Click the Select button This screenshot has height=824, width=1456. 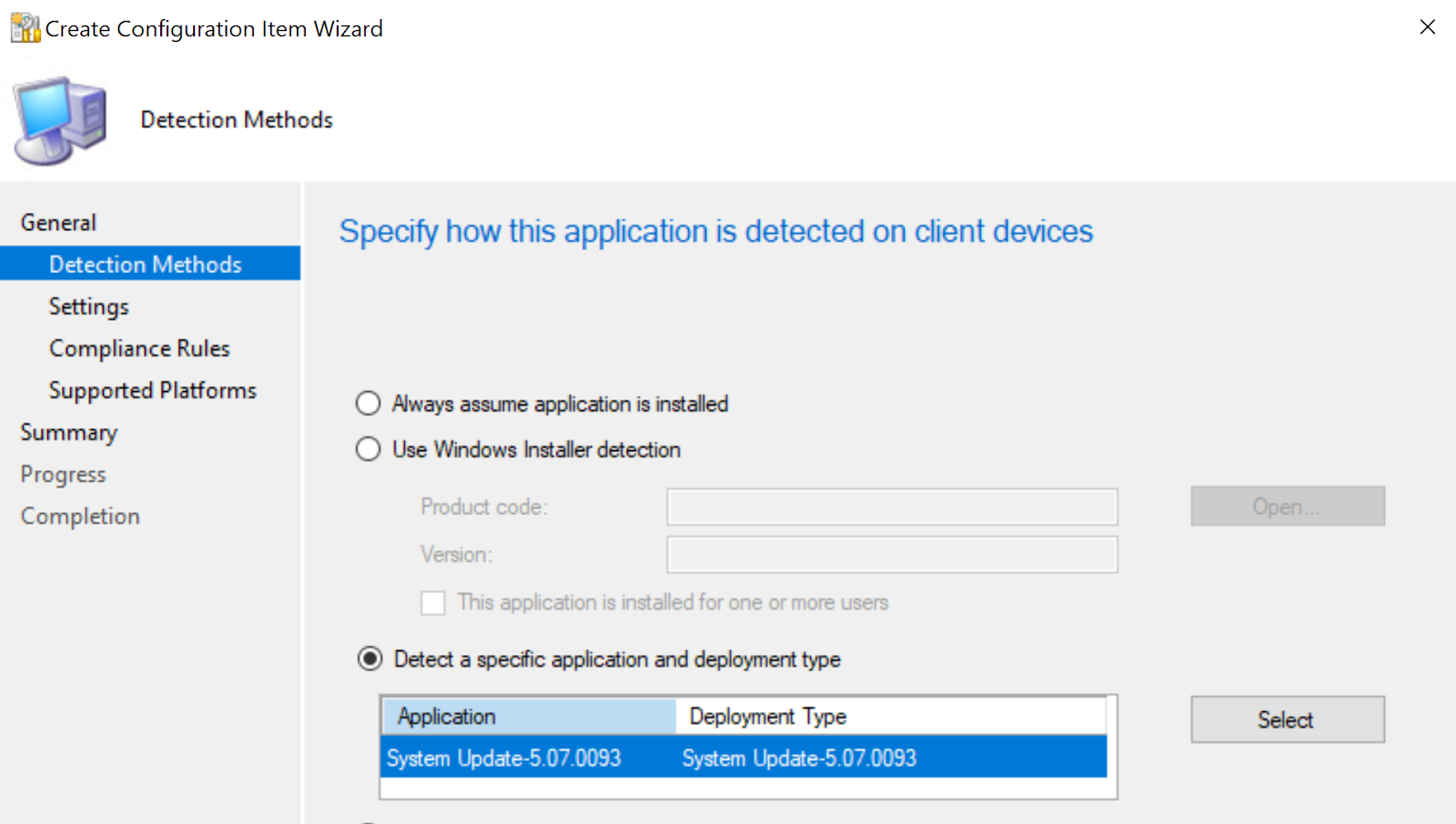[x=1286, y=718]
